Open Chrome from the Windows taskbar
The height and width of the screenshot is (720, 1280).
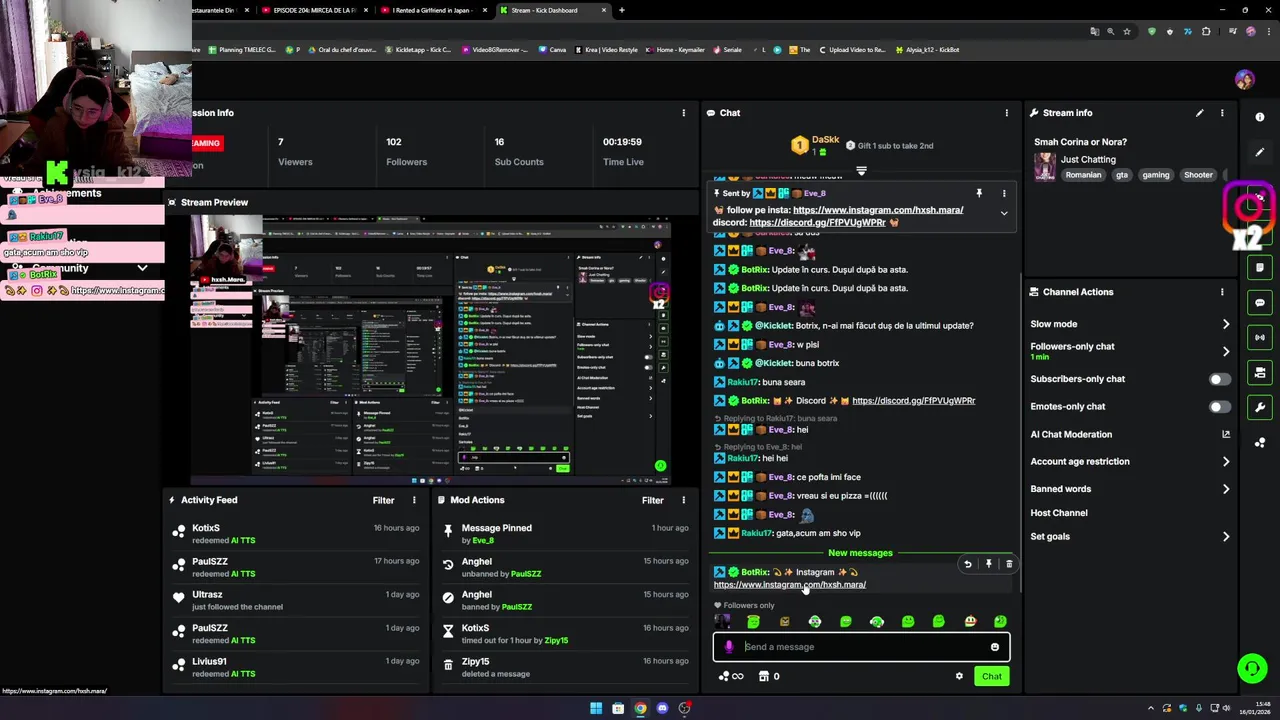click(640, 708)
